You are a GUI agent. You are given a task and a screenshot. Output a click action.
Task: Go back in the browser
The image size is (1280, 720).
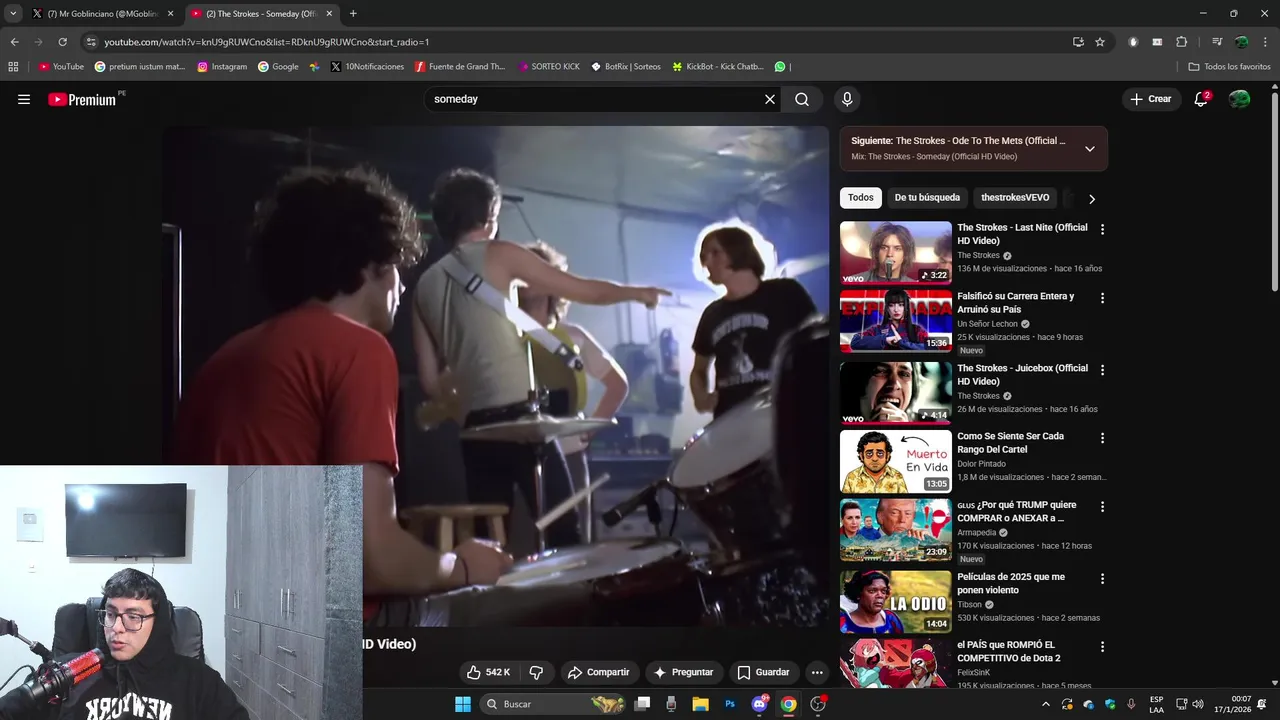[x=14, y=42]
